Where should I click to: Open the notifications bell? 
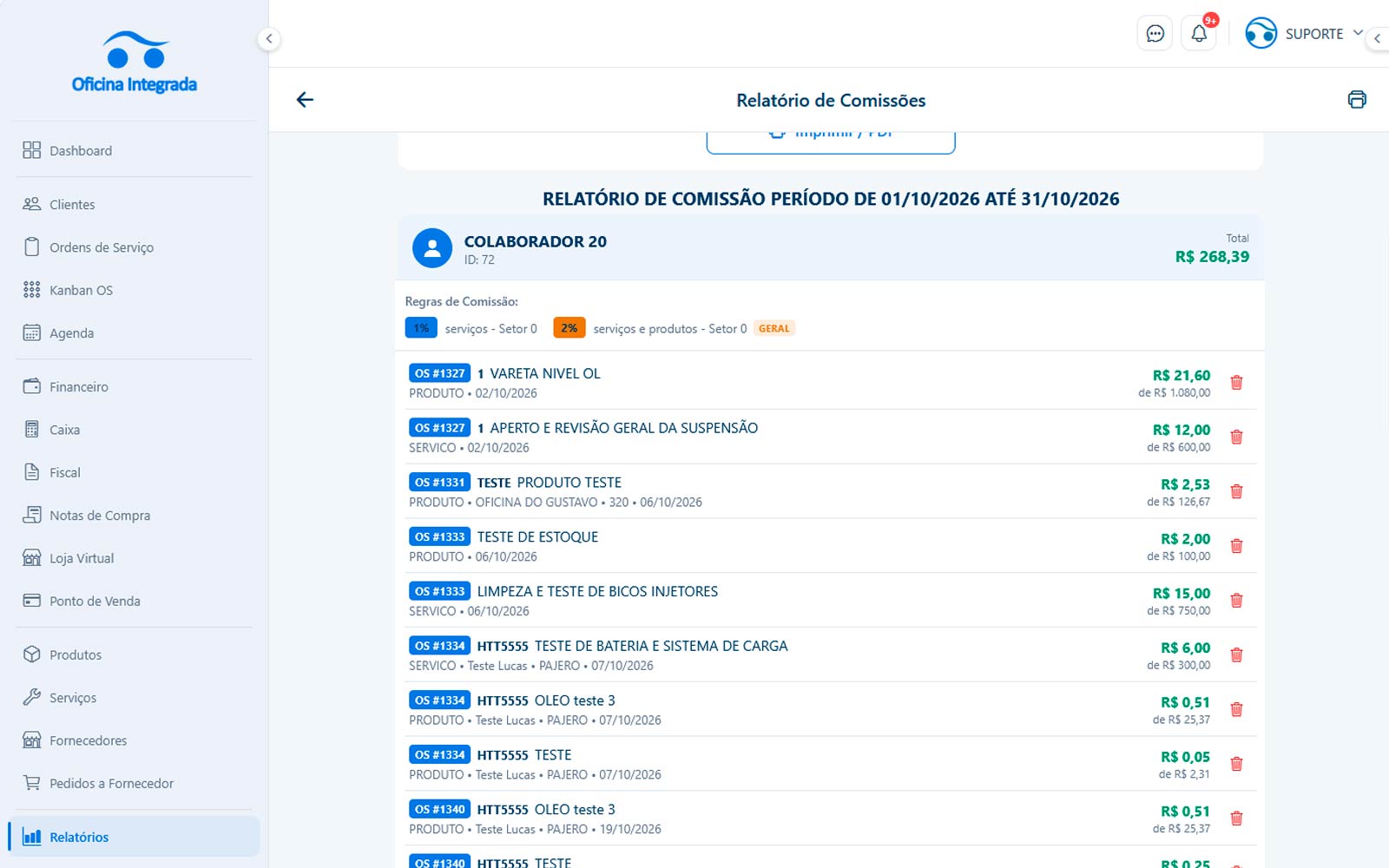tap(1199, 34)
